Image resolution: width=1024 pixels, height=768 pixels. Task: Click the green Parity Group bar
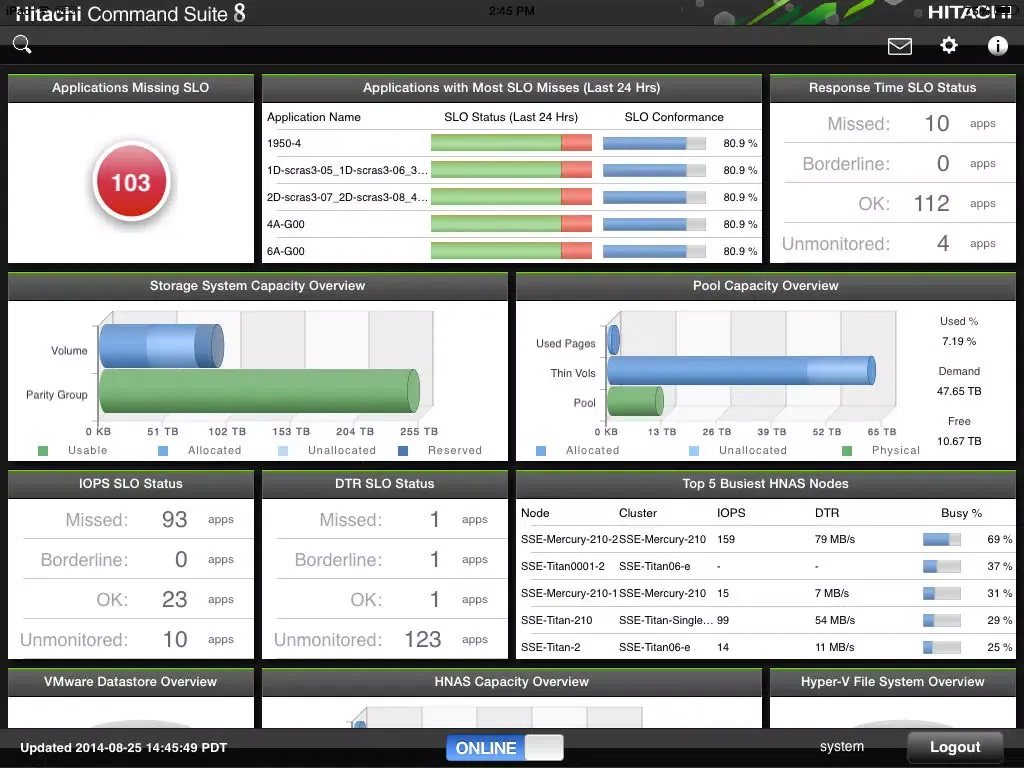tap(259, 391)
